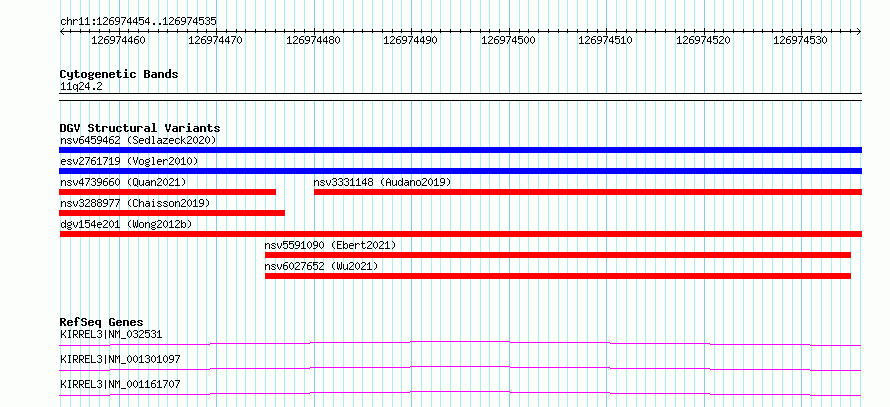Open the KIRREL3|NM_001301097 gene label

[x=120, y=359]
